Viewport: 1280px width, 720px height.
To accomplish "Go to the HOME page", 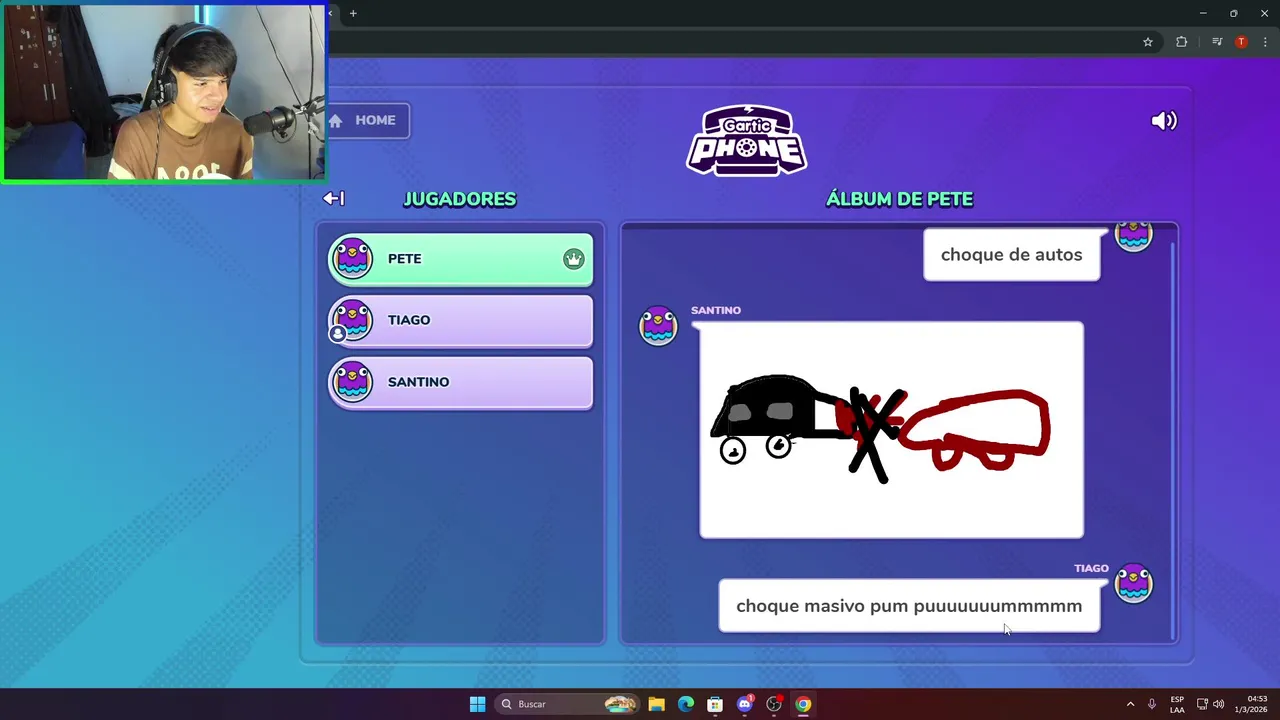I will (x=367, y=120).
